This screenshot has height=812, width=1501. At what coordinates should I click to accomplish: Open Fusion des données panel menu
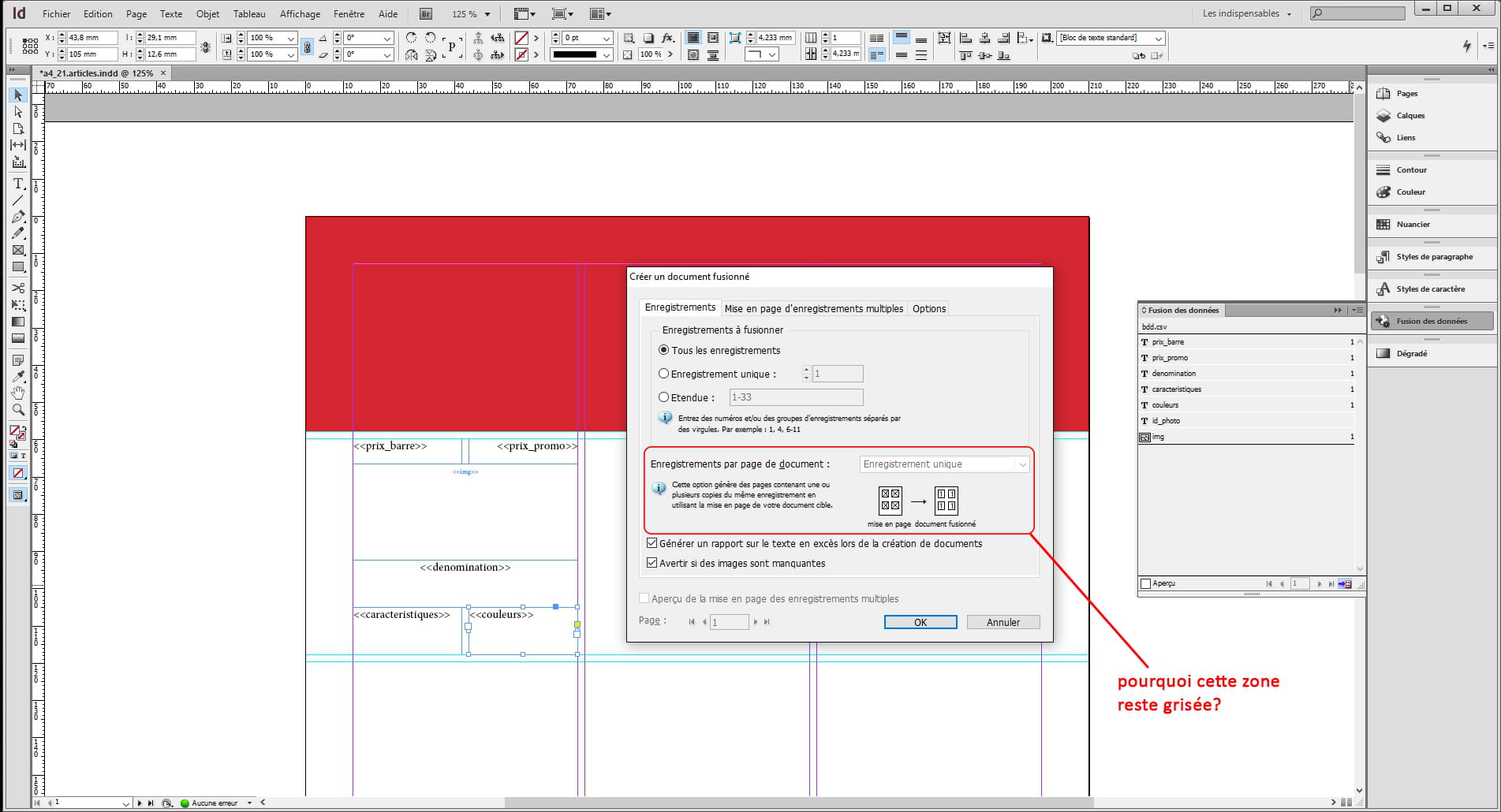1357,310
